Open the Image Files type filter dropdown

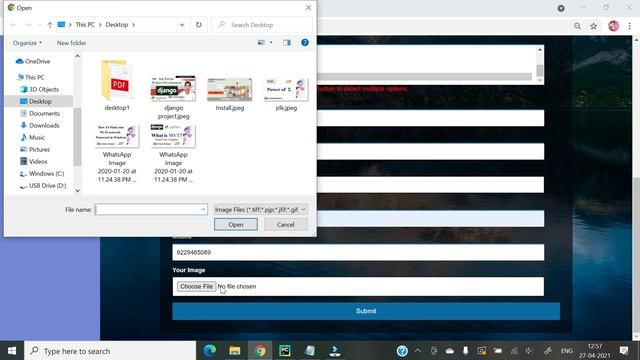[x=260, y=209]
